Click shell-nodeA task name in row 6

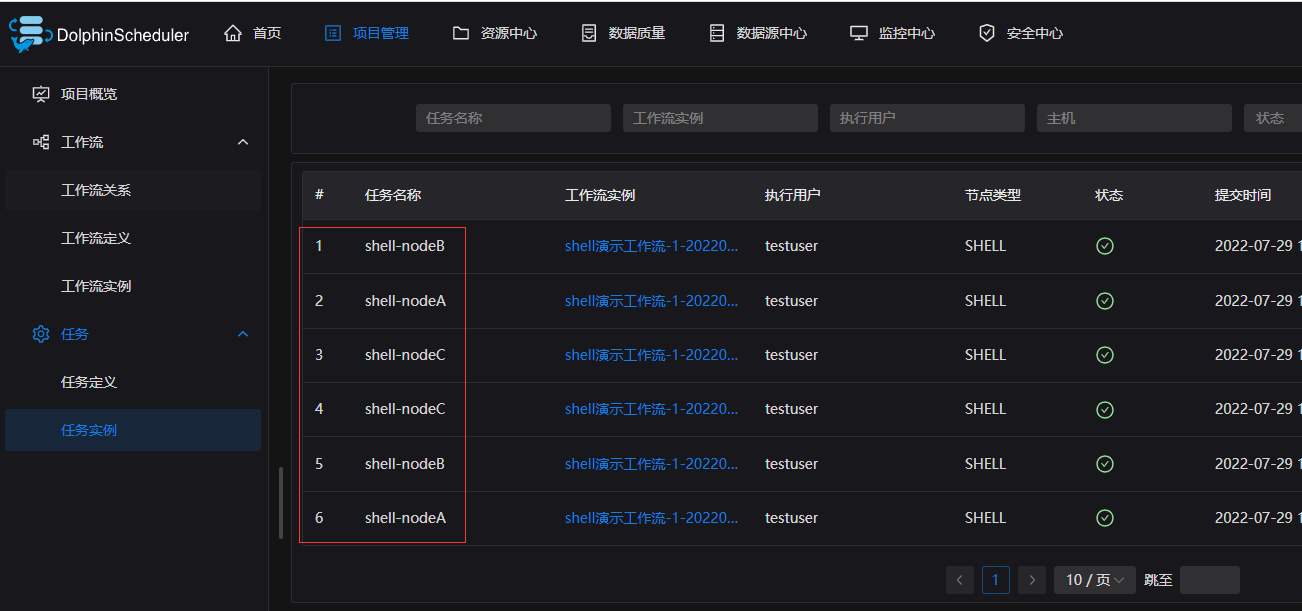tap(405, 518)
